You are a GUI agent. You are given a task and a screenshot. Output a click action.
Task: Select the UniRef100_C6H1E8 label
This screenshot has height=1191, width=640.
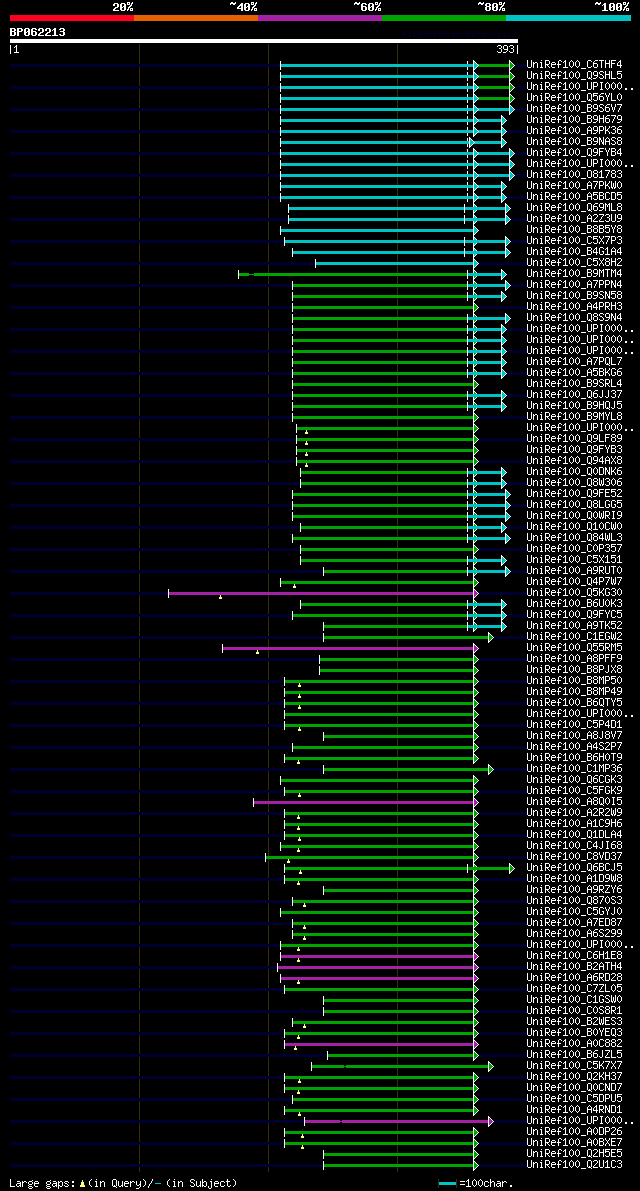click(x=574, y=956)
